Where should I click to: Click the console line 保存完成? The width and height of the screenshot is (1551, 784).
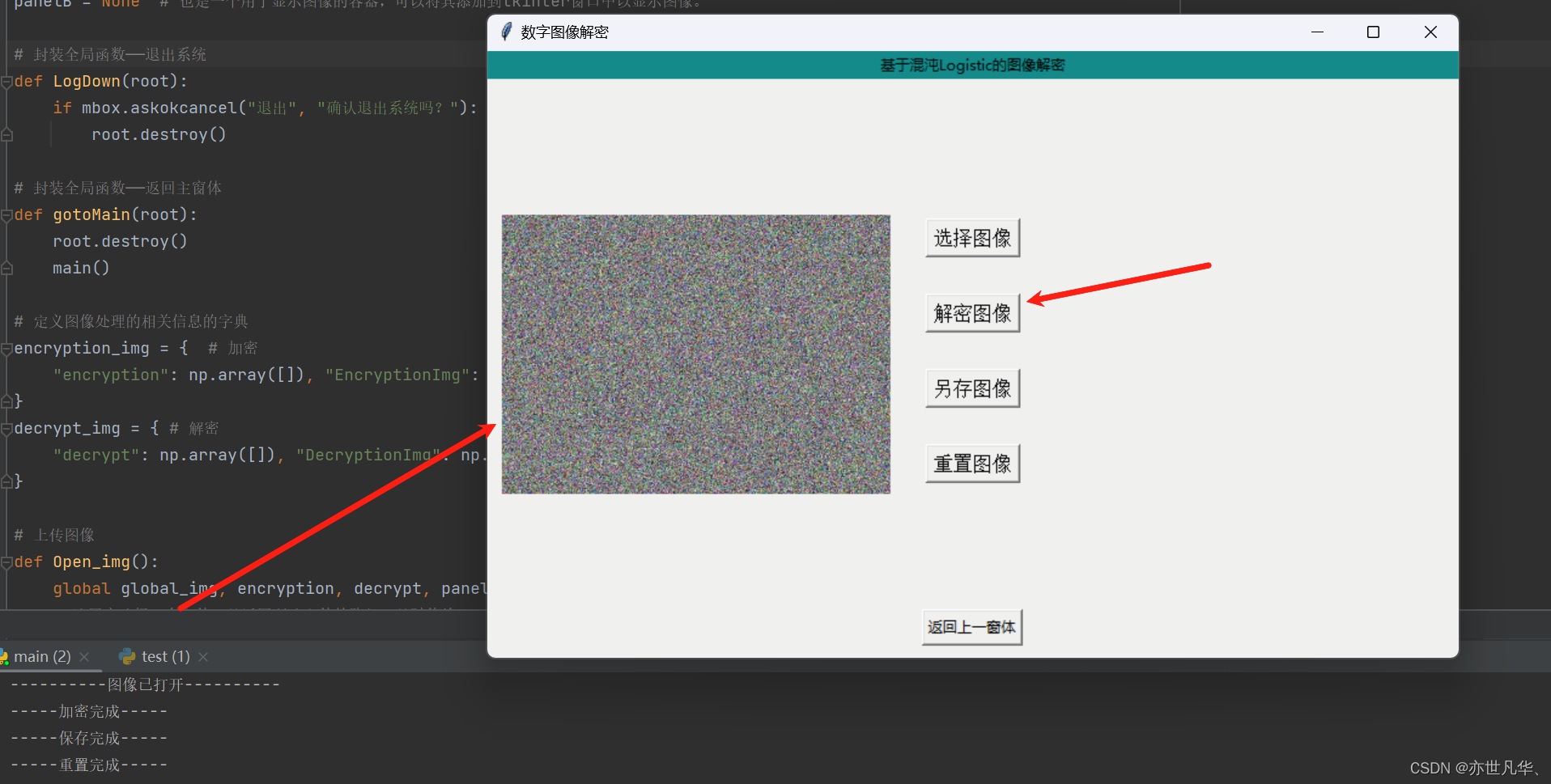[x=89, y=738]
